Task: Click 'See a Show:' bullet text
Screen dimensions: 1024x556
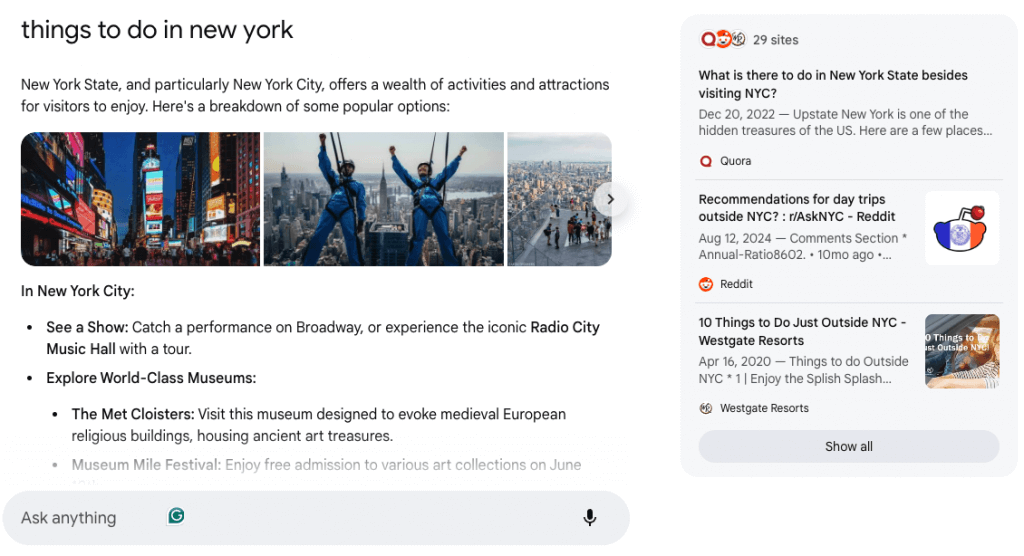Action: tap(87, 327)
